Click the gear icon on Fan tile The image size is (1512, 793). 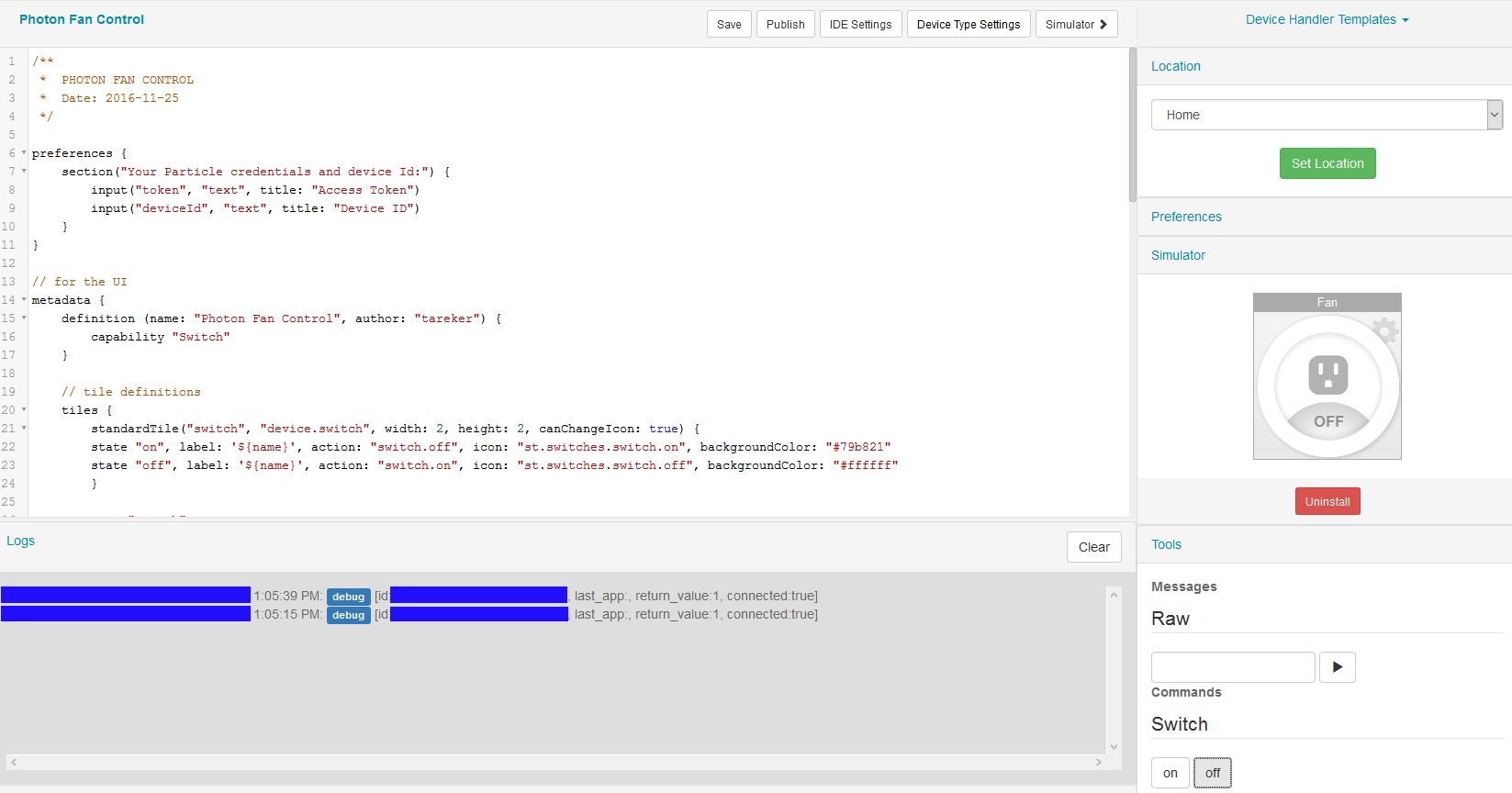[1385, 329]
